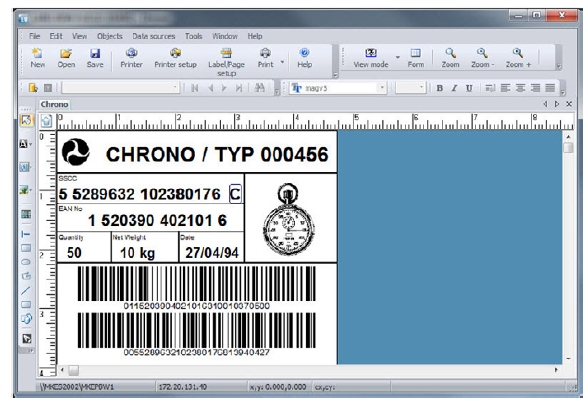Open the font name dropdown
Screen dimensions: 588x406
pyautogui.click(x=382, y=88)
